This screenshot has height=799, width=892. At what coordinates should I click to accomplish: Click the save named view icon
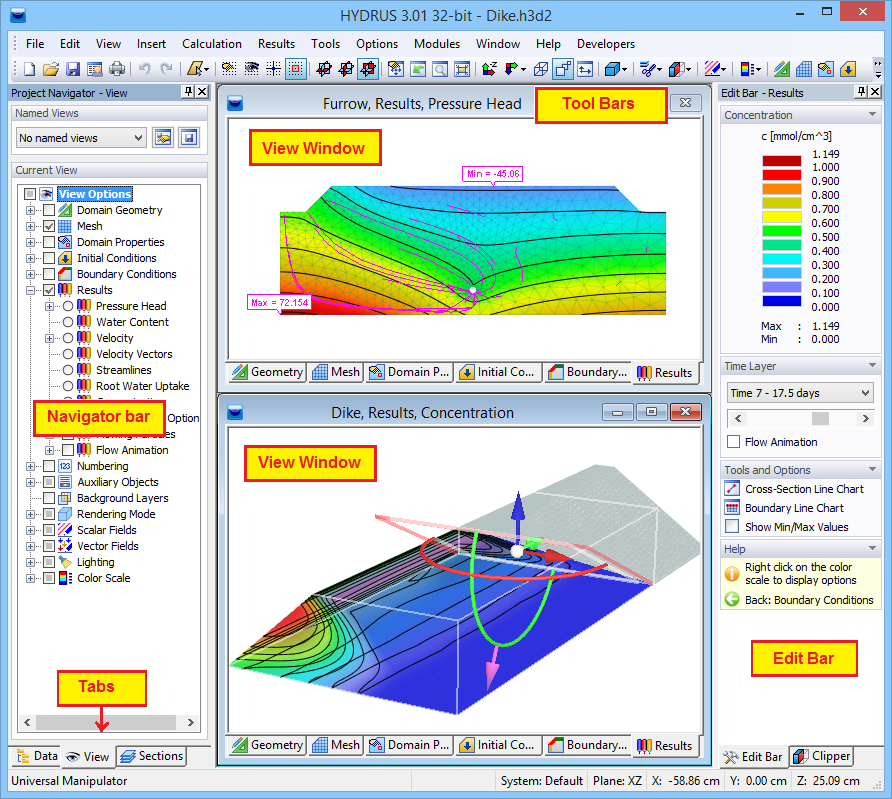189,138
